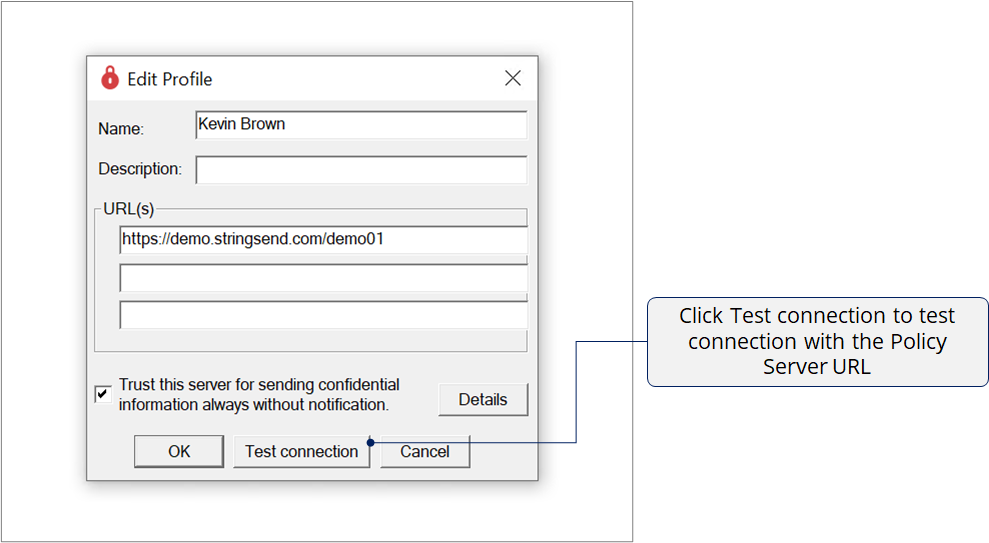Click the Test connection button
Viewport: 989px width, 543px height.
pyautogui.click(x=301, y=451)
